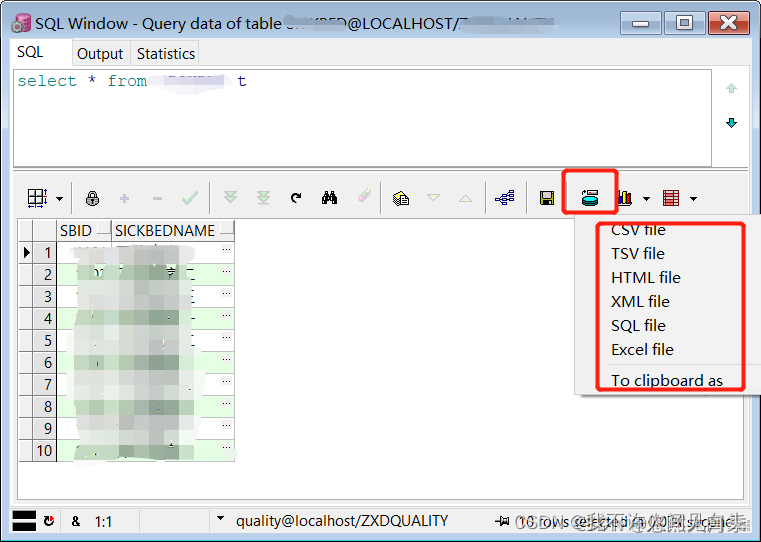Select row 10 in the result grid

[x=44, y=451]
